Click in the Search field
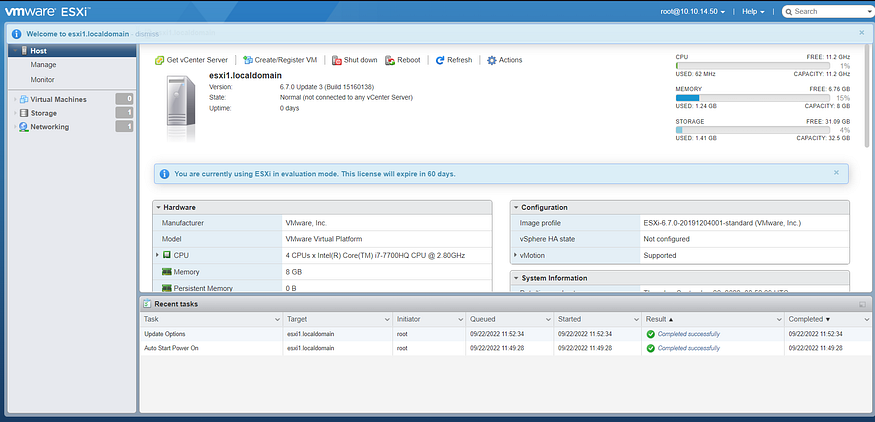This screenshot has height=422, width=875. [831, 11]
